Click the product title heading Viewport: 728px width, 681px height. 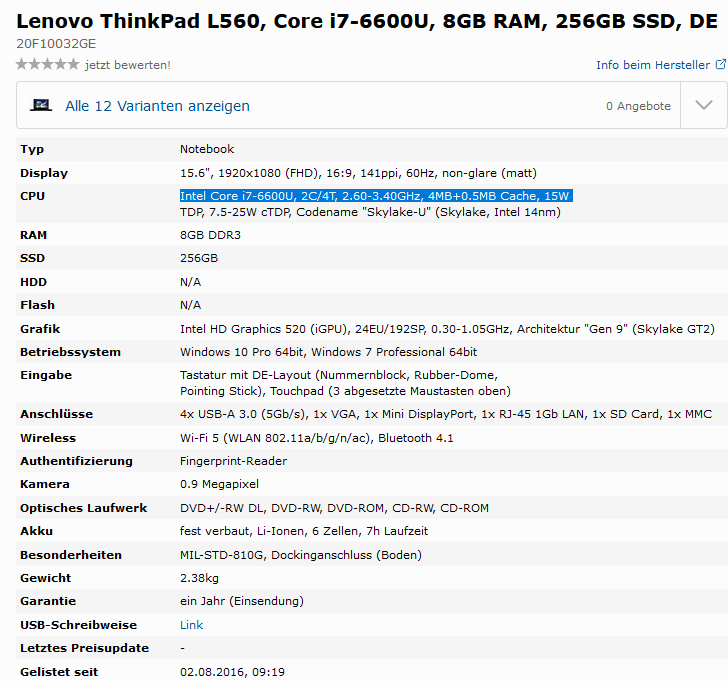coord(367,21)
